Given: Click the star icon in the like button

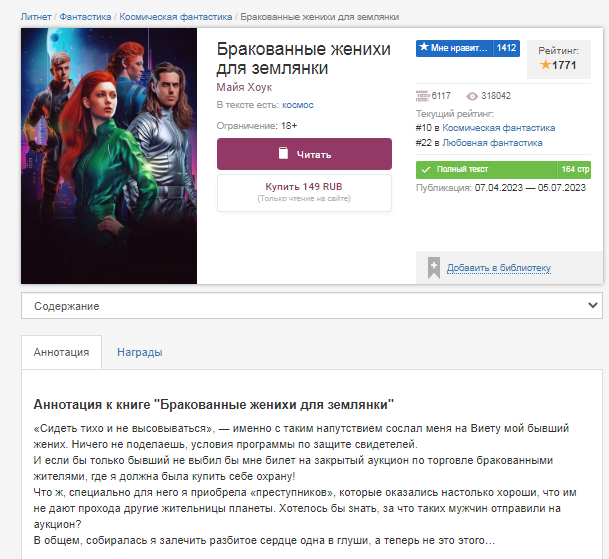Looking at the screenshot, I should point(424,47).
